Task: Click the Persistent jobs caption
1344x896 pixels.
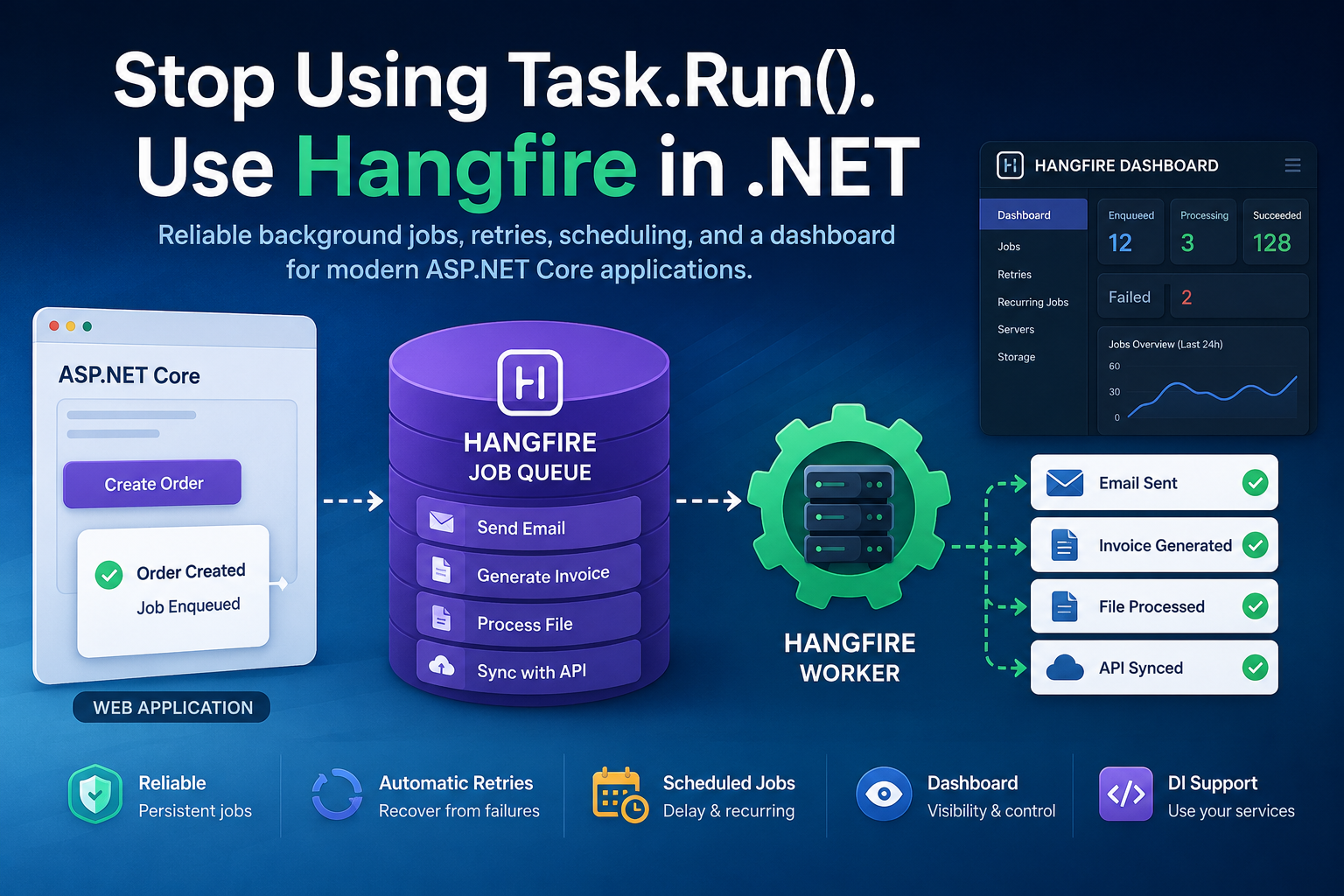Action: [195, 811]
